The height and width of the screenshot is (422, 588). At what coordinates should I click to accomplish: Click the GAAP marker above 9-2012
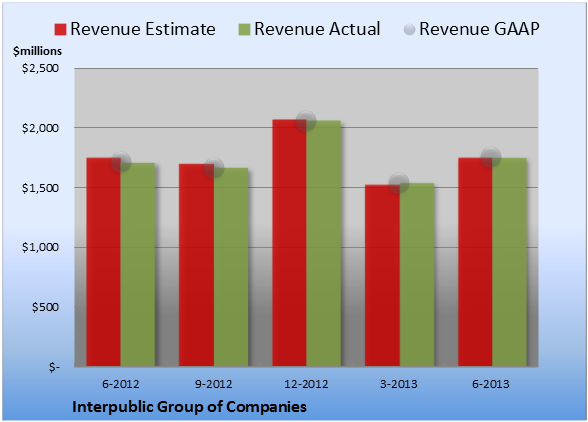pos(214,168)
